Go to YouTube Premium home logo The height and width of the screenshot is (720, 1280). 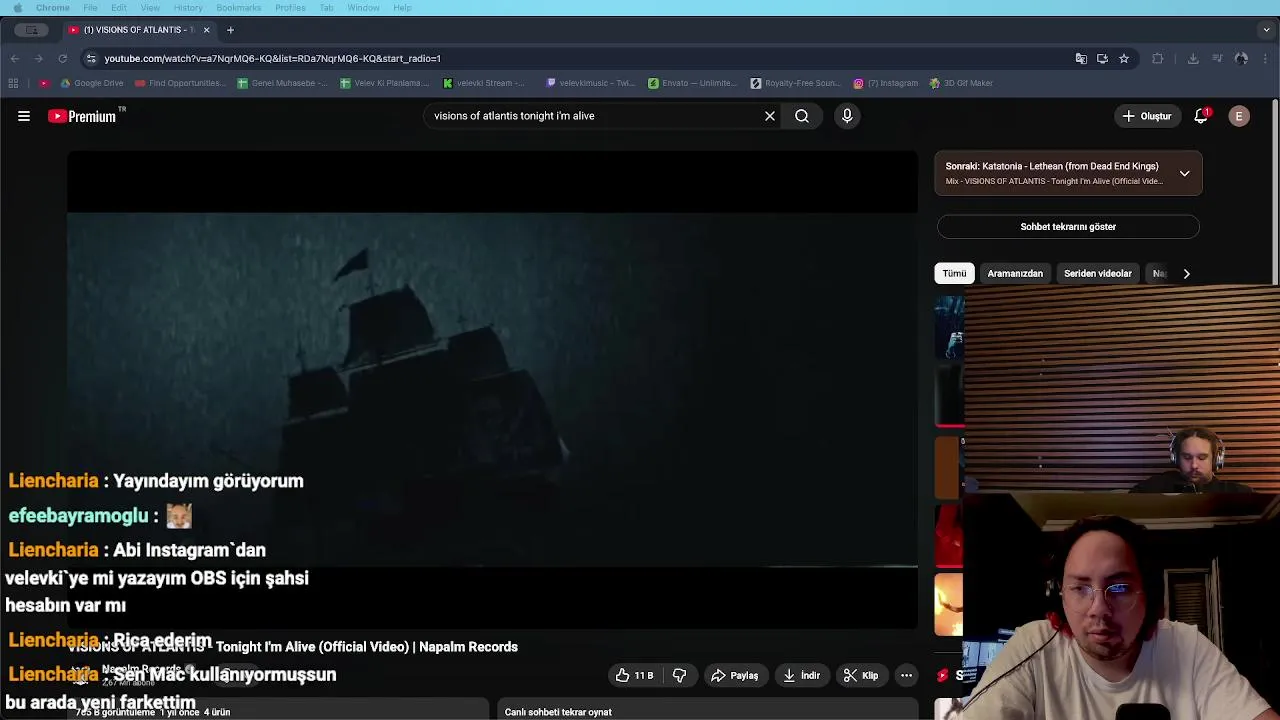tap(83, 116)
